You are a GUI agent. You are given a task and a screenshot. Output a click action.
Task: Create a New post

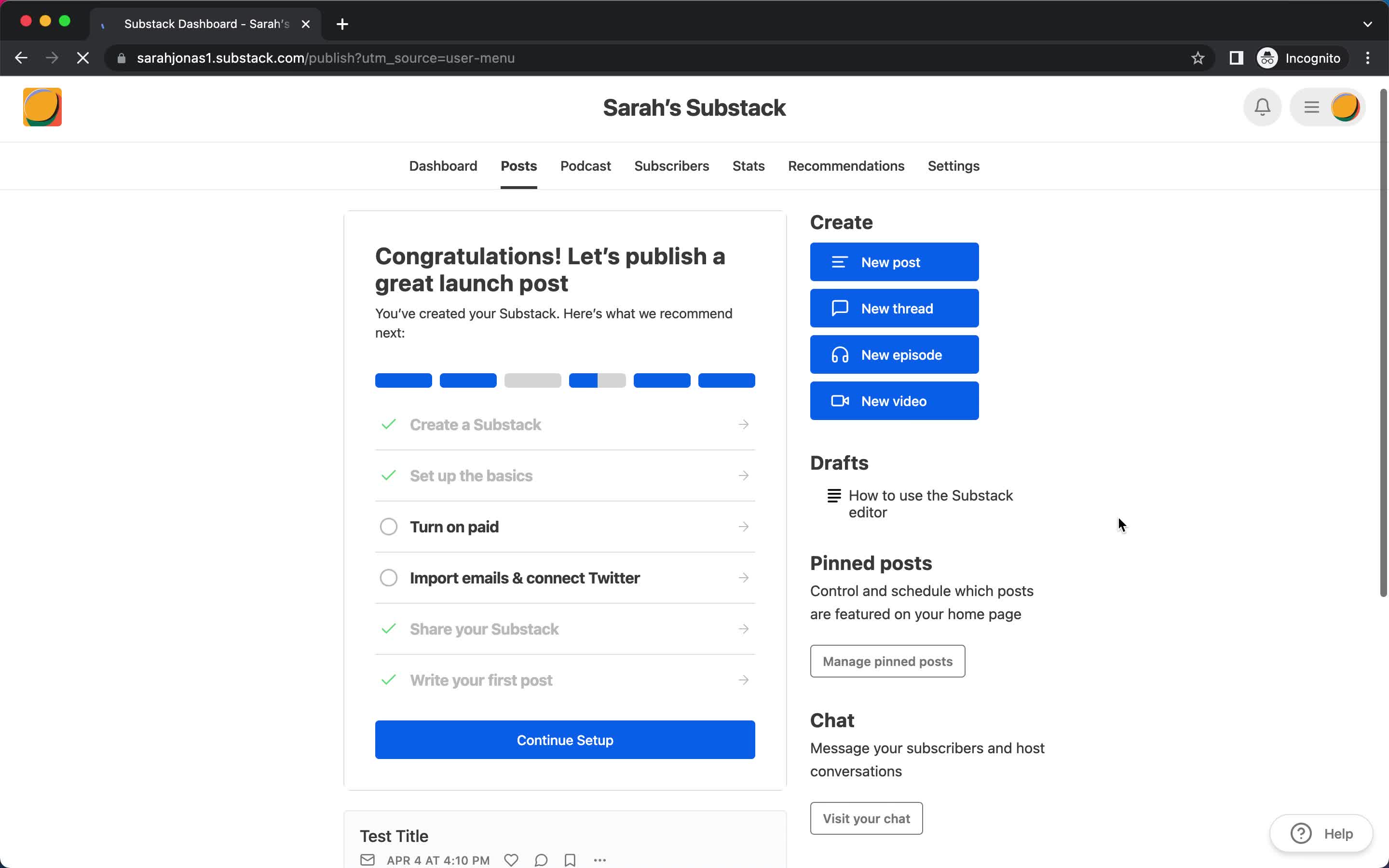[894, 262]
